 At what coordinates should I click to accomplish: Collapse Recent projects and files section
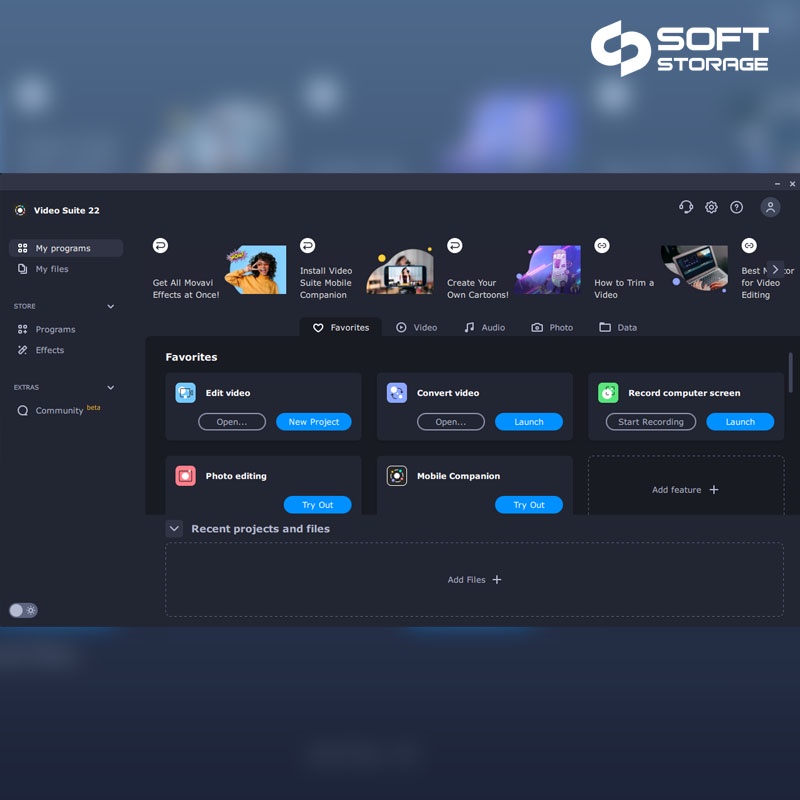tap(174, 529)
